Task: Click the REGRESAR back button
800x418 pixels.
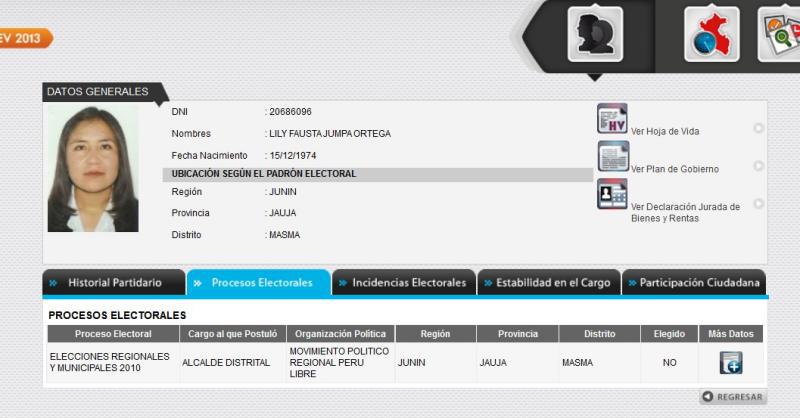Action: pos(733,397)
